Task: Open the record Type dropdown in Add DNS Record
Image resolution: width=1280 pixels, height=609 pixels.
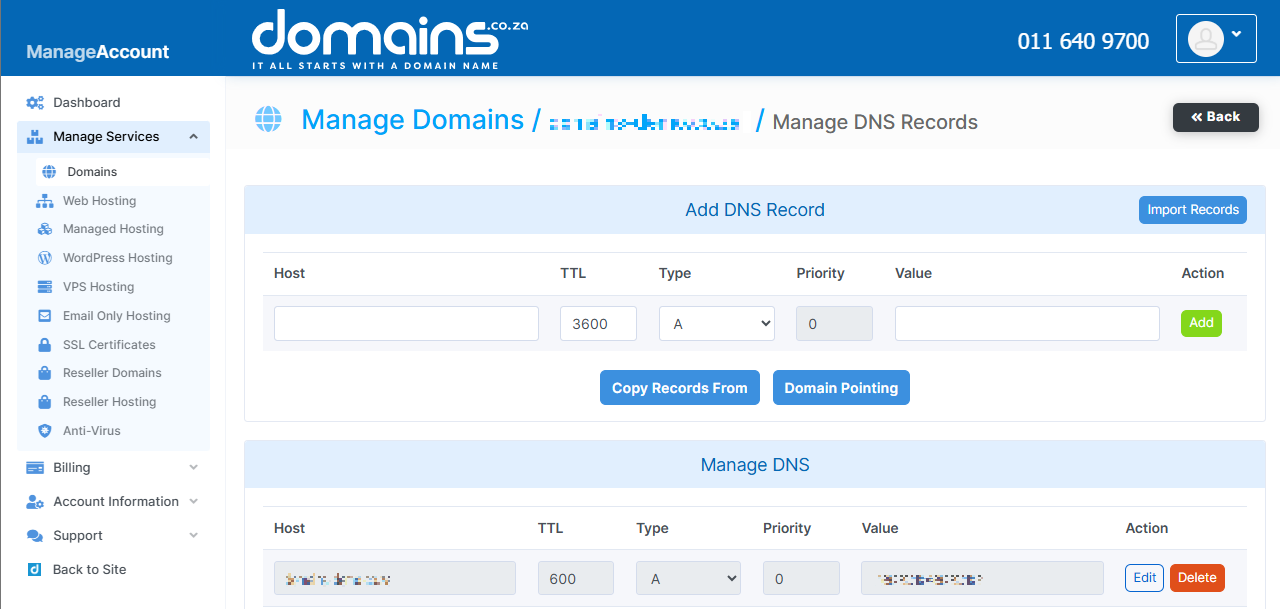Action: [x=716, y=323]
